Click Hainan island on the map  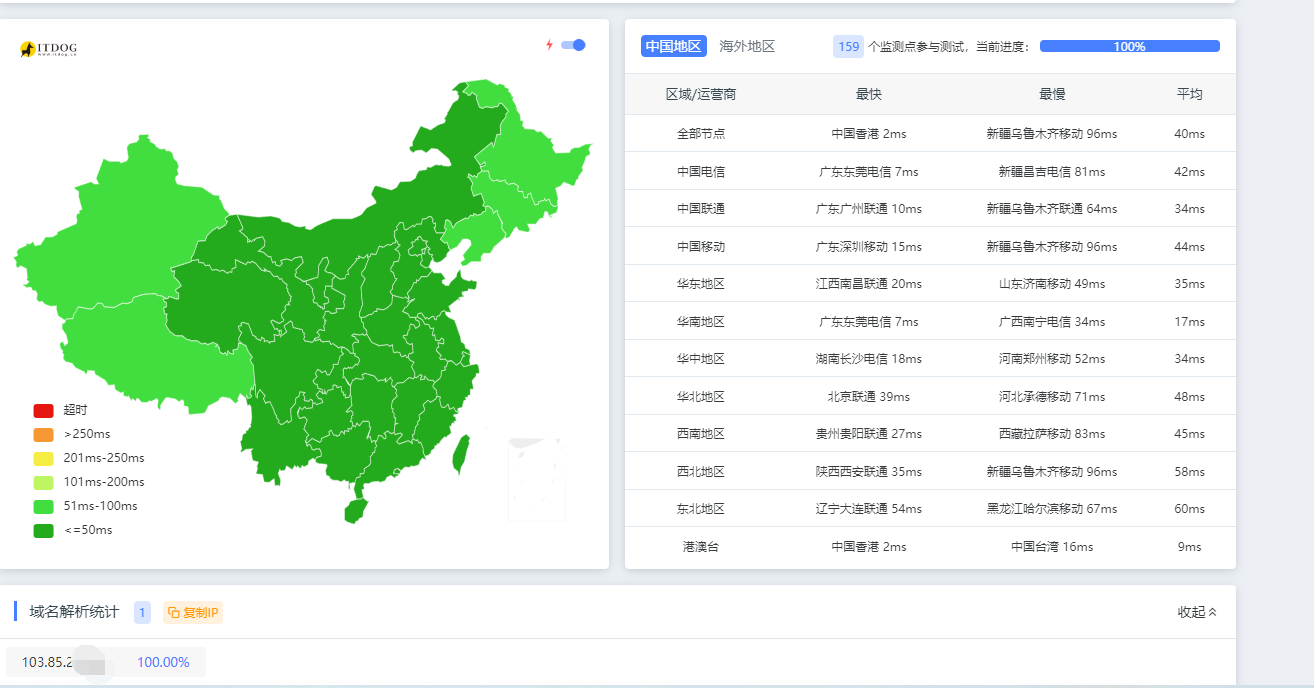(355, 510)
